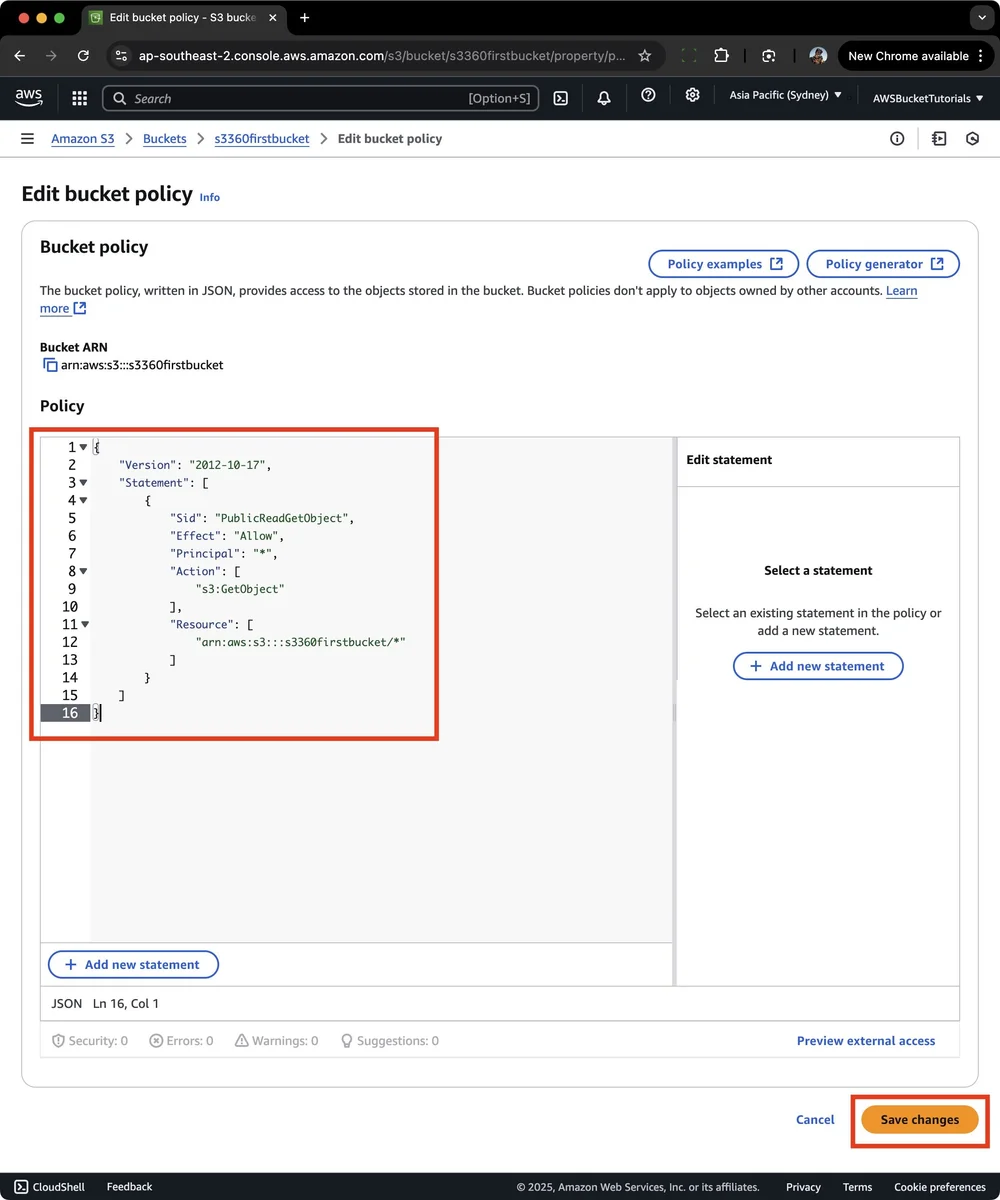
Task: Open CloudShell icon in top navigation bar
Action: click(x=562, y=97)
